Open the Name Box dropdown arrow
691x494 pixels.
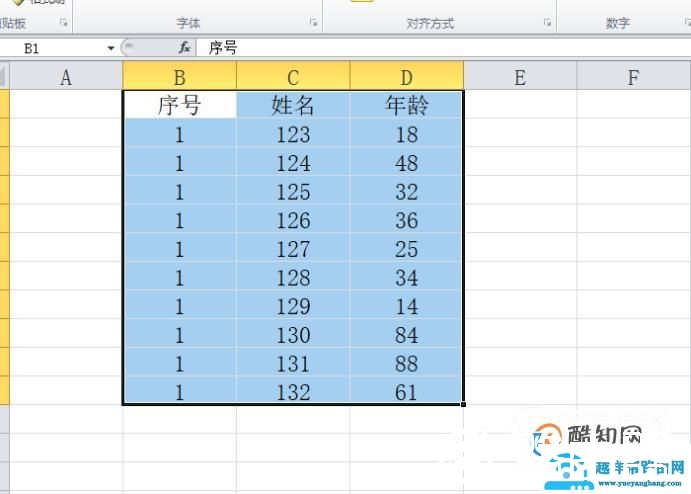click(111, 48)
